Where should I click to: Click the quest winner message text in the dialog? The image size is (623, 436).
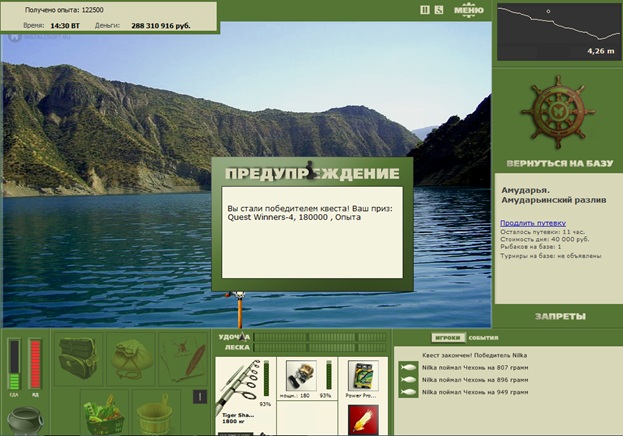click(x=310, y=213)
